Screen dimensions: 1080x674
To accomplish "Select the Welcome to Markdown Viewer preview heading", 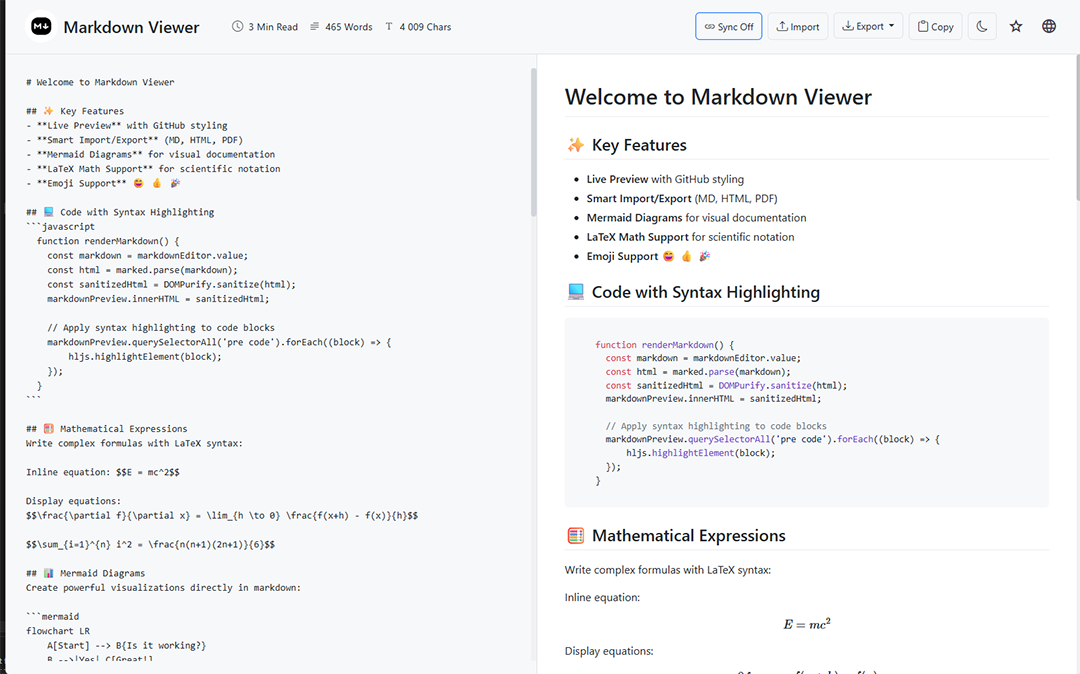I will tap(719, 97).
